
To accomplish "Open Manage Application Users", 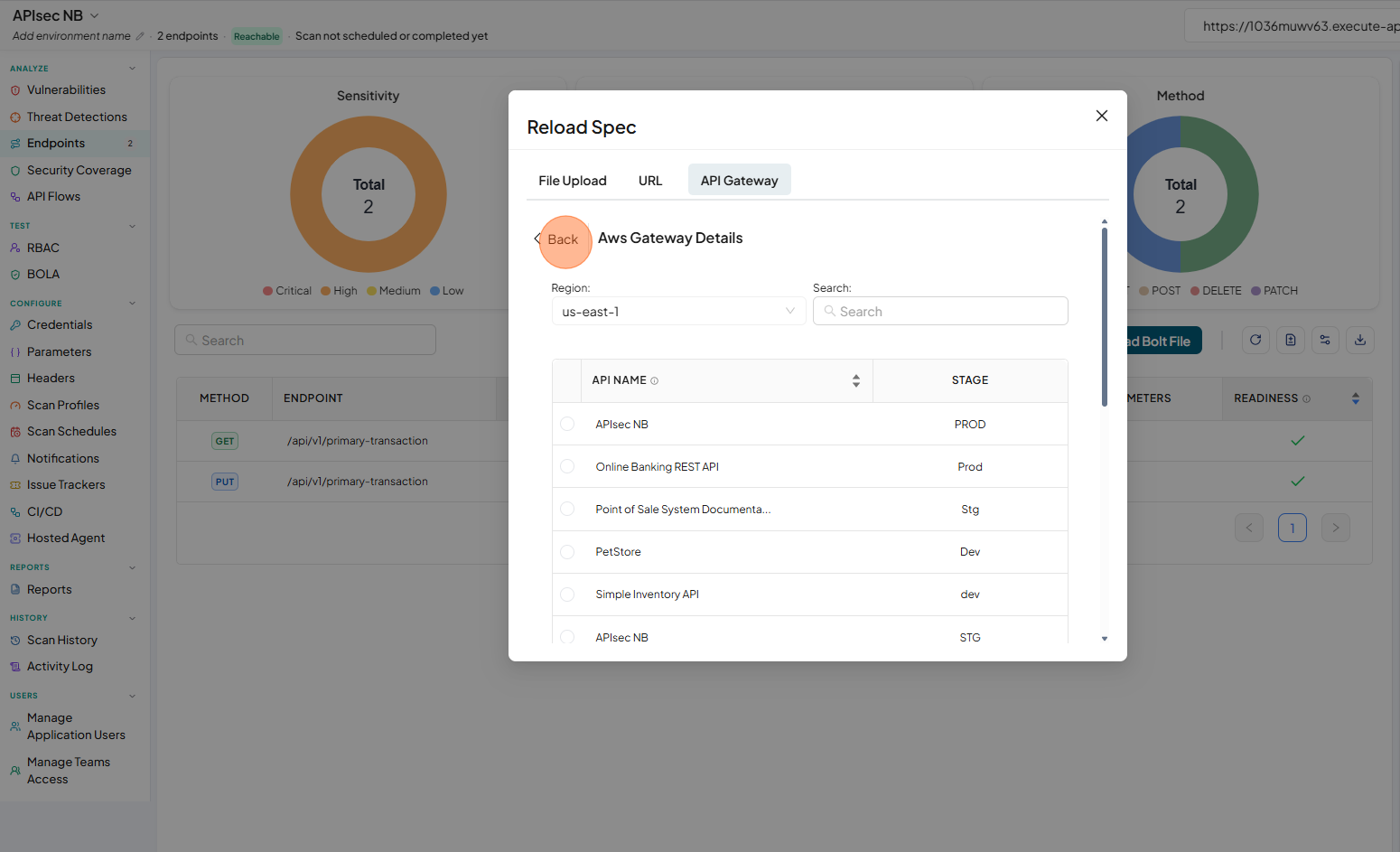I will point(76,726).
